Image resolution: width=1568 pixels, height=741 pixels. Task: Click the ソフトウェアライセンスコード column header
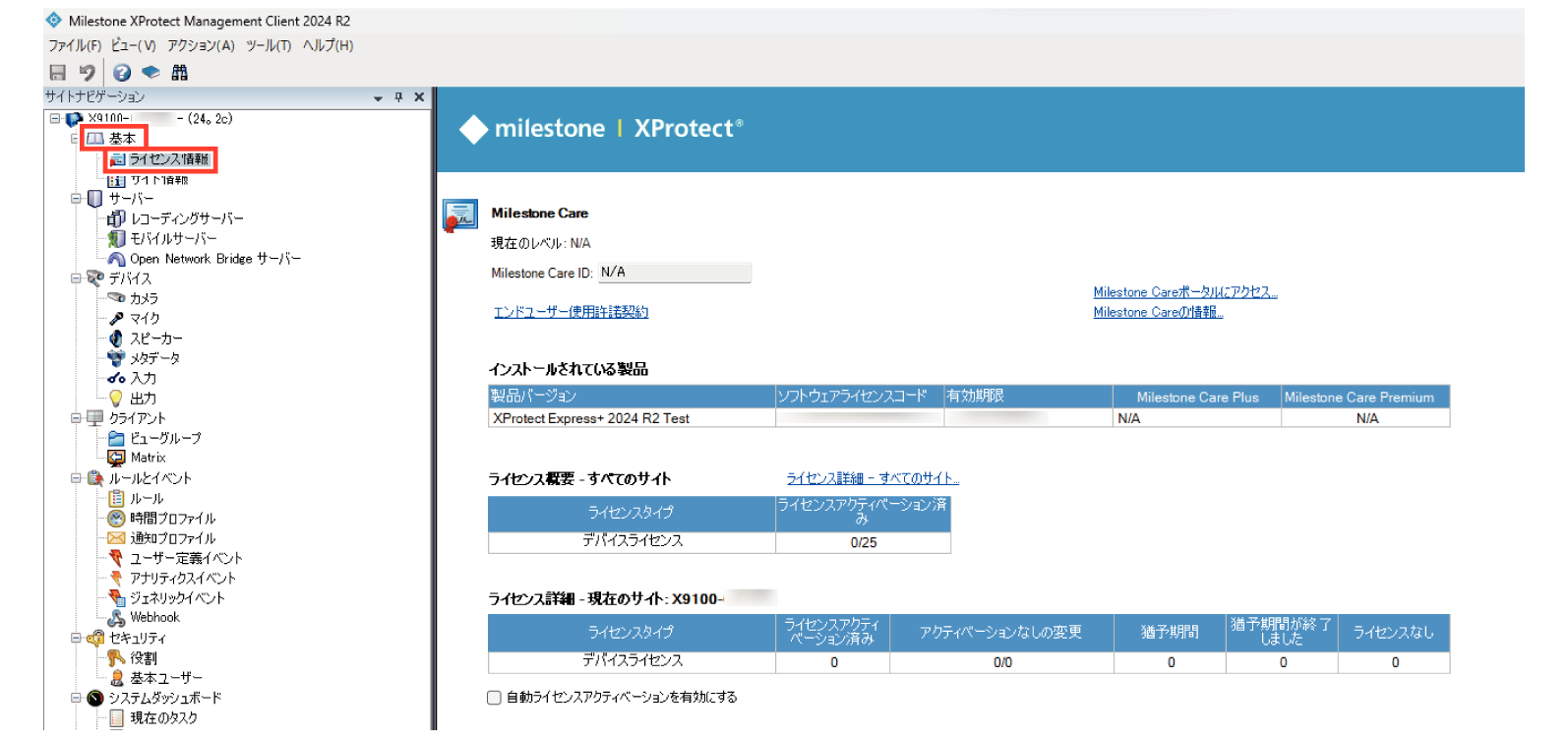(x=860, y=396)
